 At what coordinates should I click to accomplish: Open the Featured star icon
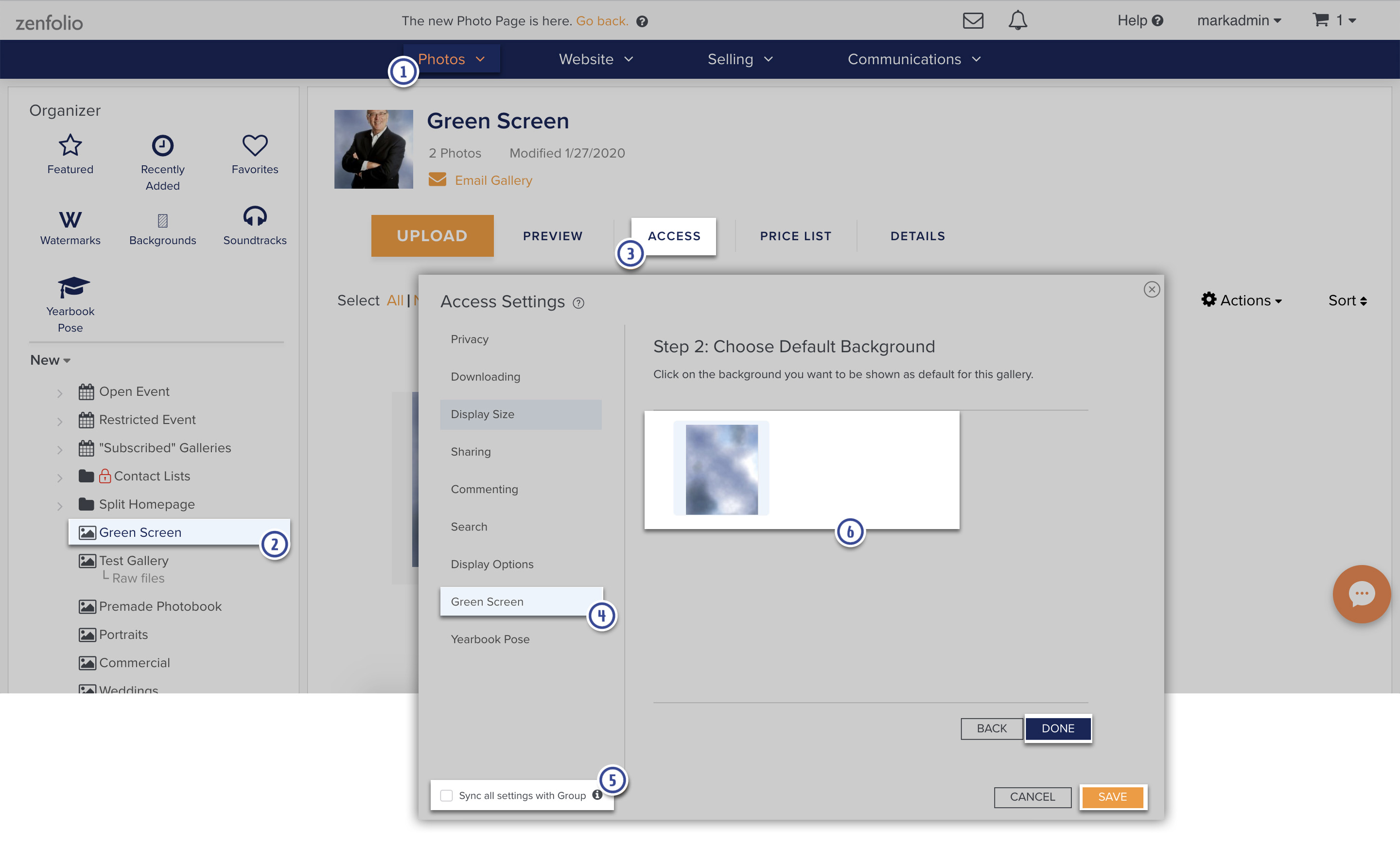point(70,145)
